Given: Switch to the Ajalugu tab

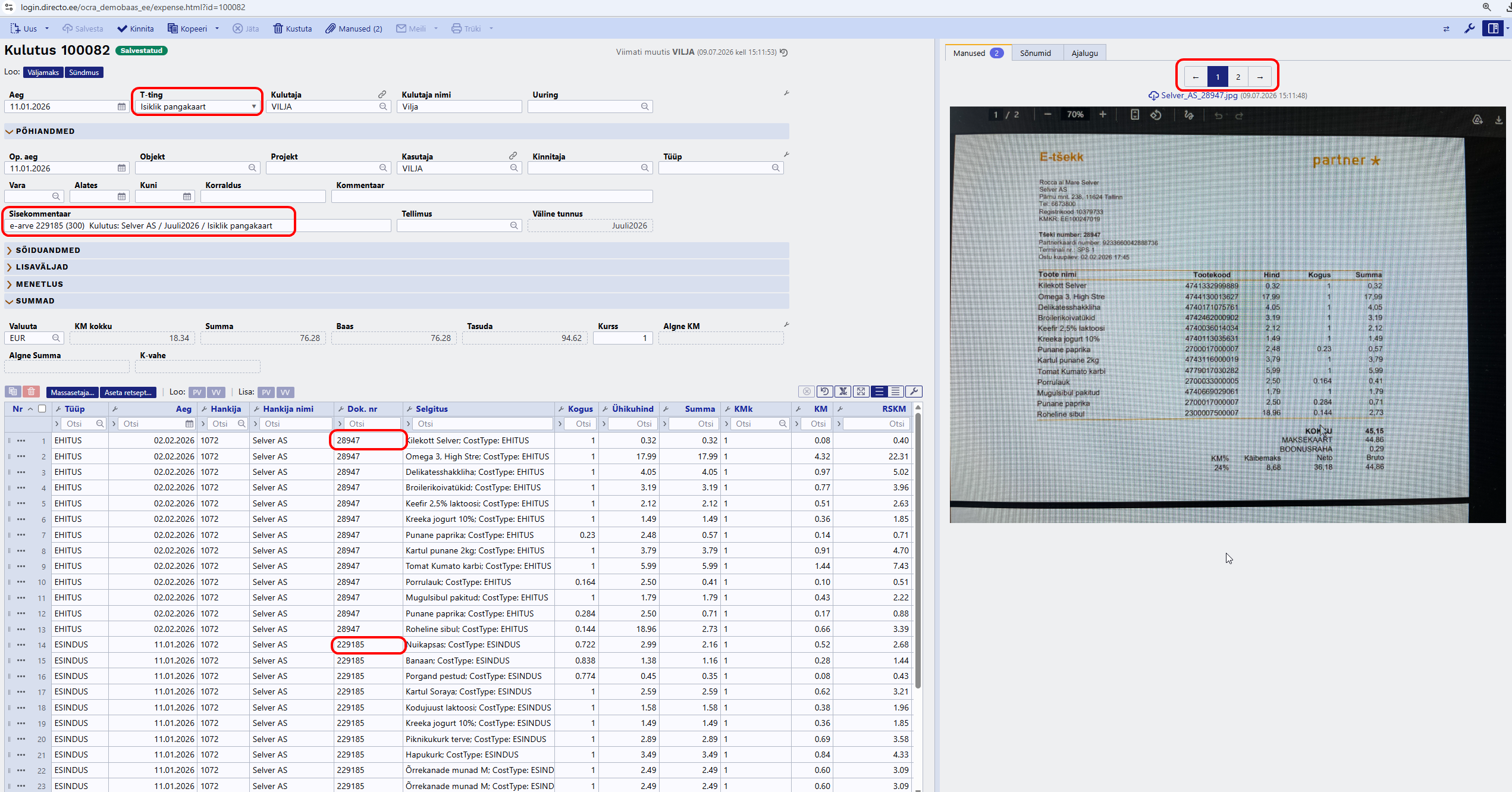Looking at the screenshot, I should [1084, 53].
